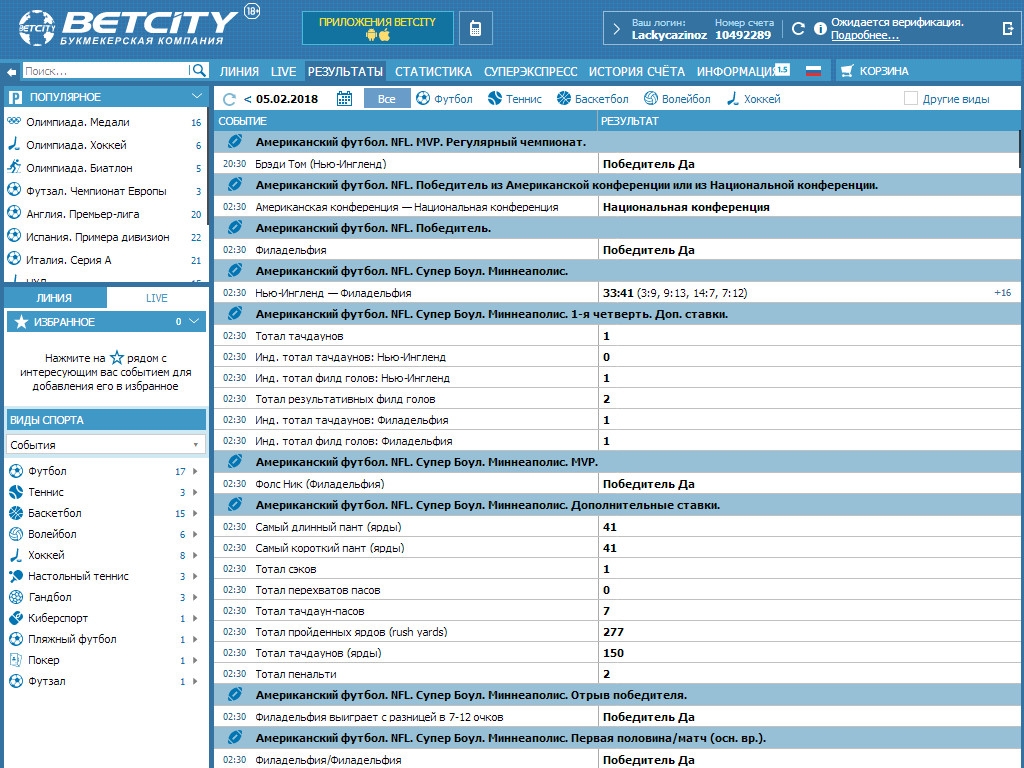Open the Корзина cart

pos(874,71)
